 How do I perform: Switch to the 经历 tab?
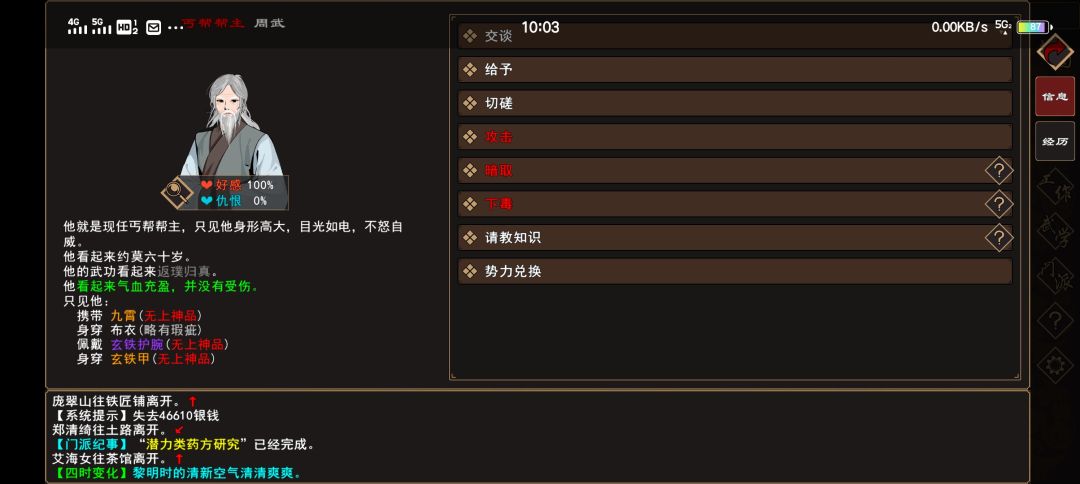1055,141
